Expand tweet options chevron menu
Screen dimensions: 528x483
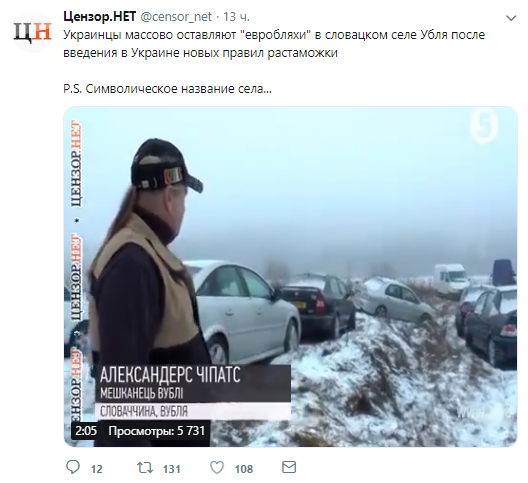coord(511,18)
